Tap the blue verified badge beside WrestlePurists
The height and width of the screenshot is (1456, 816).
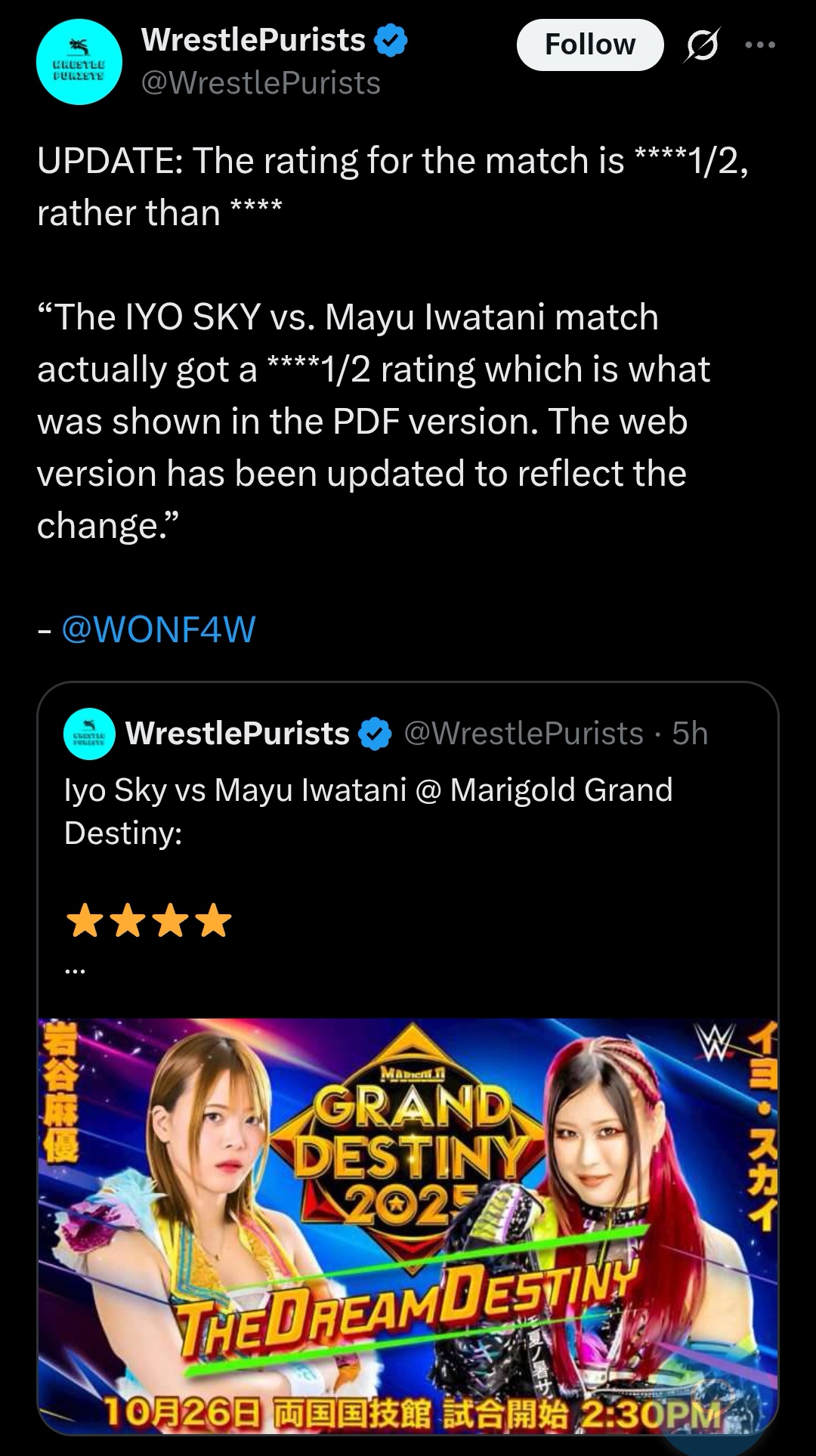(392, 41)
